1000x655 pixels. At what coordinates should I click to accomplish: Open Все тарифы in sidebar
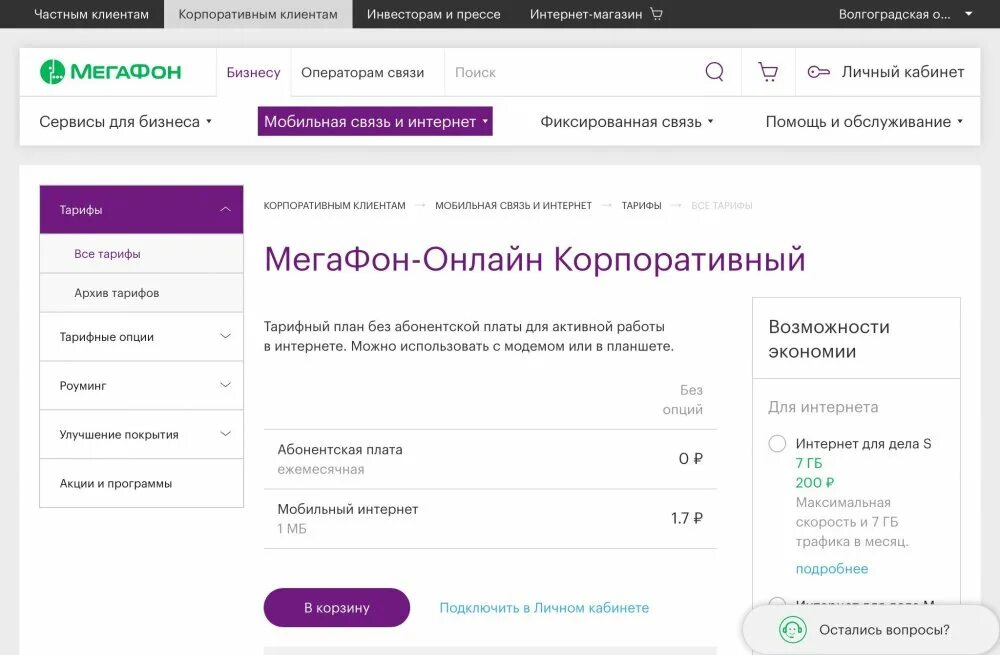tap(142, 254)
